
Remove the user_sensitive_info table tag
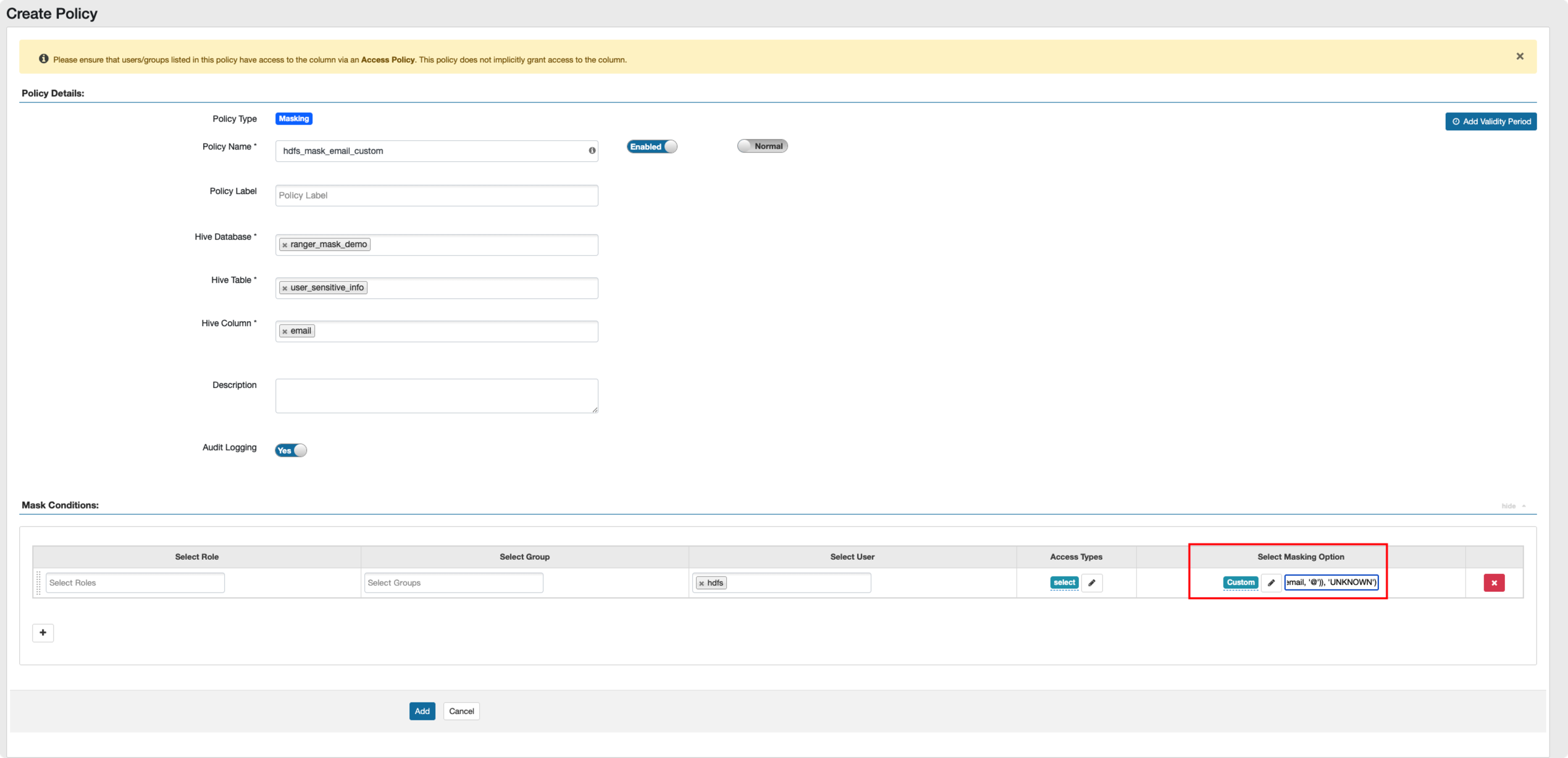point(285,288)
